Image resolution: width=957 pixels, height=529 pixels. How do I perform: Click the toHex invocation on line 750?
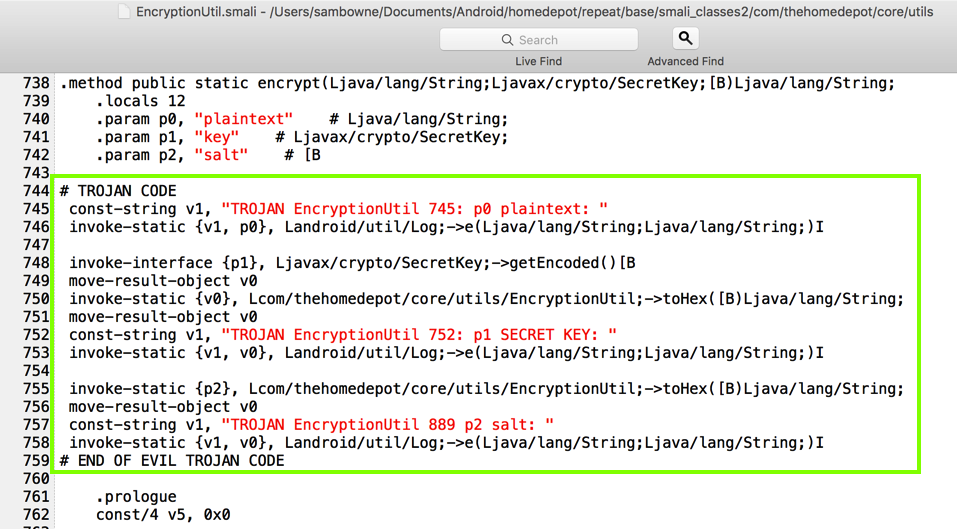(486, 299)
